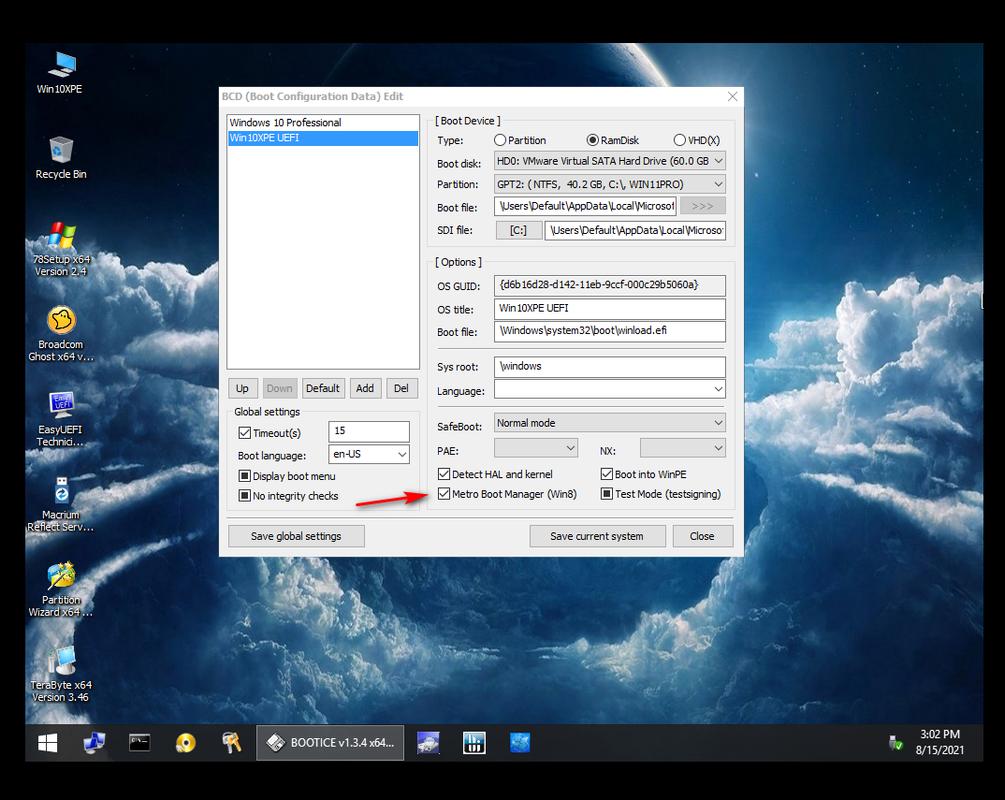
Task: Click the >>> browse button for Boot file
Action: tap(703, 206)
